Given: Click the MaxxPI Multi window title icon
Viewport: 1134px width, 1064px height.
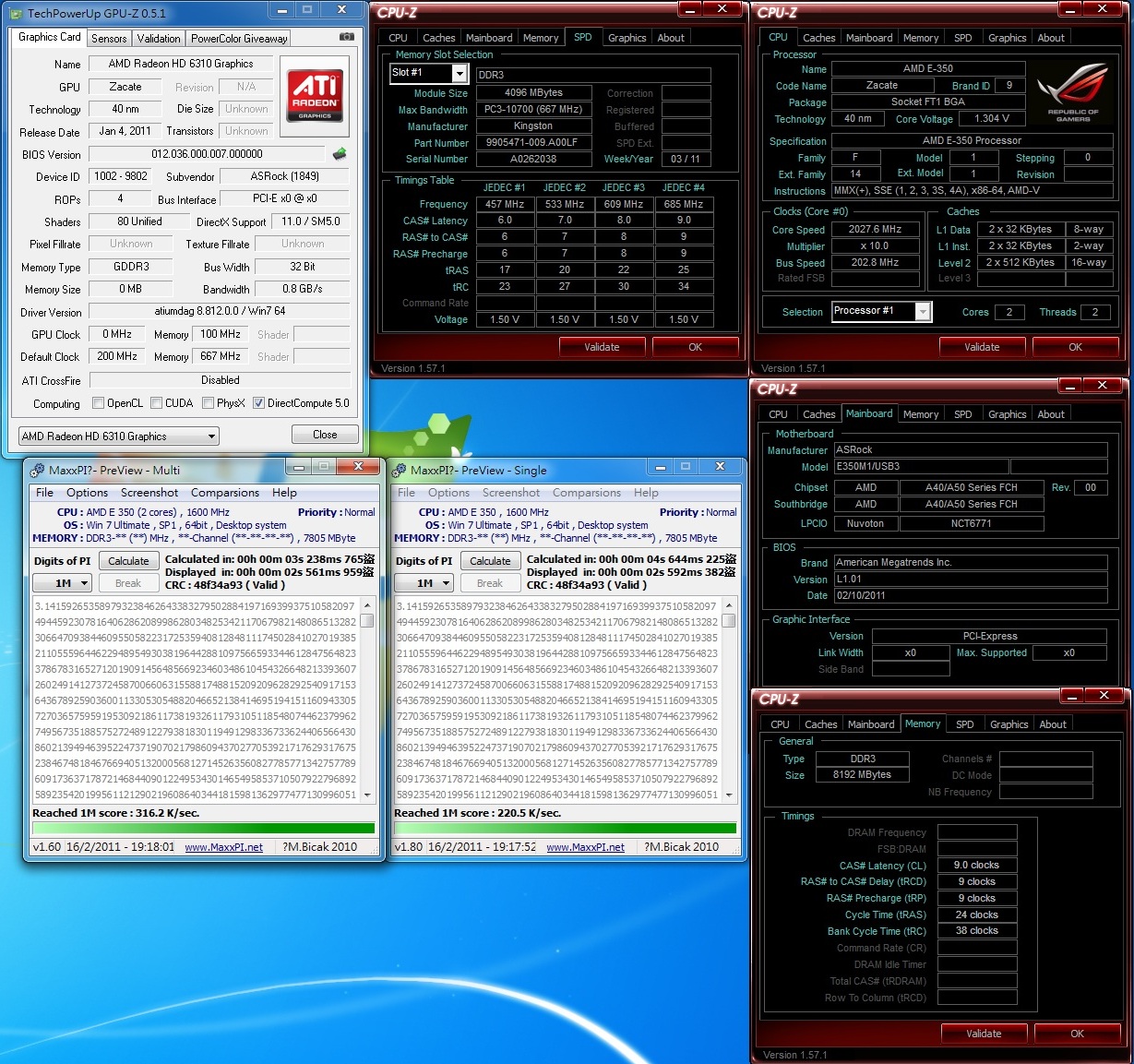Looking at the screenshot, I should 37,471.
